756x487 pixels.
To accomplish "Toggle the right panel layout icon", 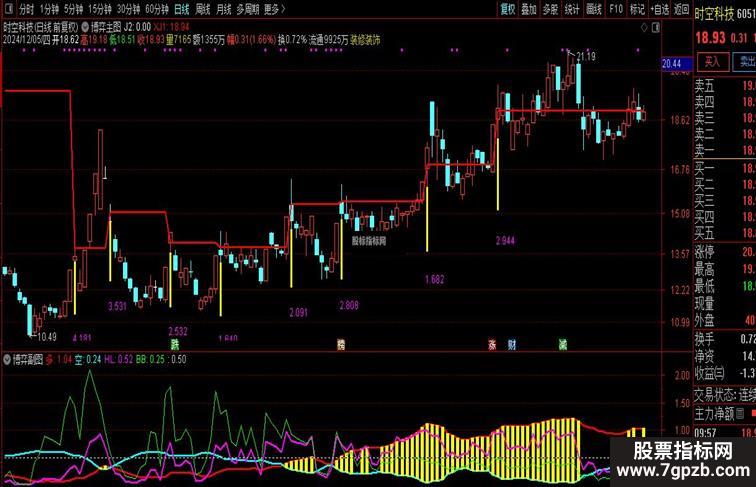I will click(x=656, y=27).
